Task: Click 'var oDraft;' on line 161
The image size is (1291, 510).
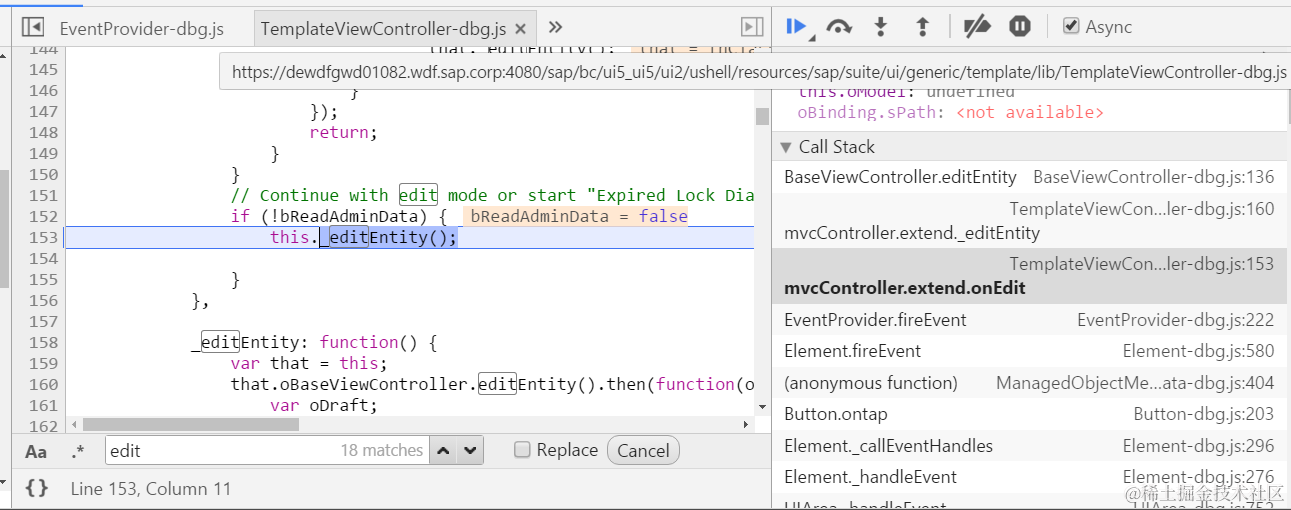Action: click(324, 405)
